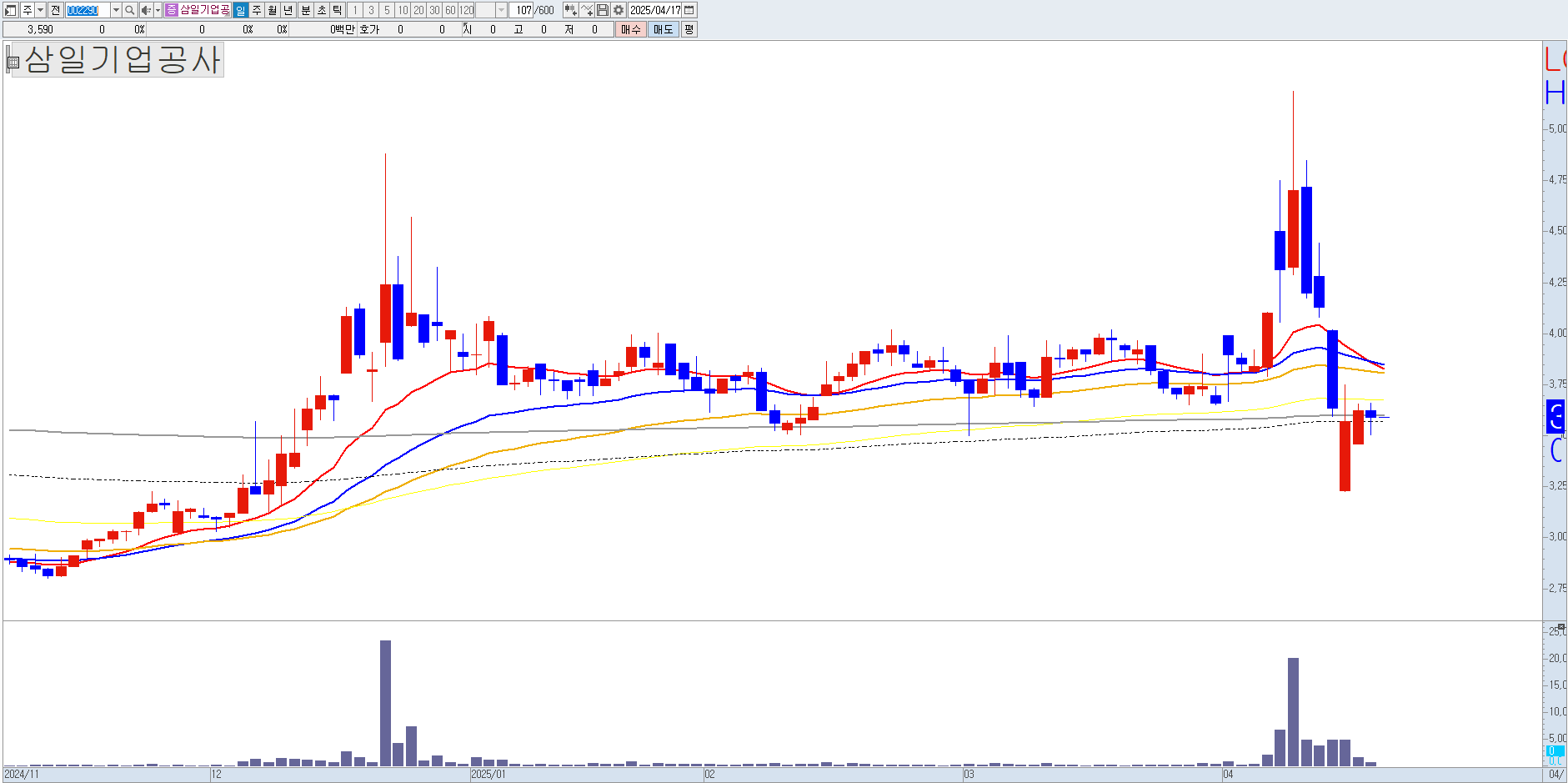Select the 30 interval button
1568x783 pixels.
point(434,10)
